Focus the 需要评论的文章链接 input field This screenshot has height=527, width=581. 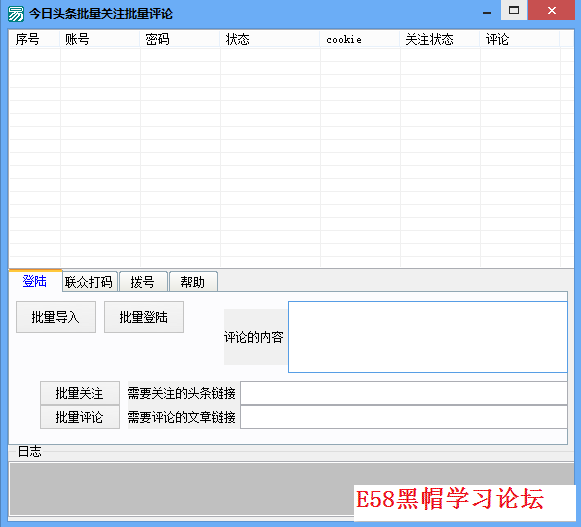click(x=404, y=417)
